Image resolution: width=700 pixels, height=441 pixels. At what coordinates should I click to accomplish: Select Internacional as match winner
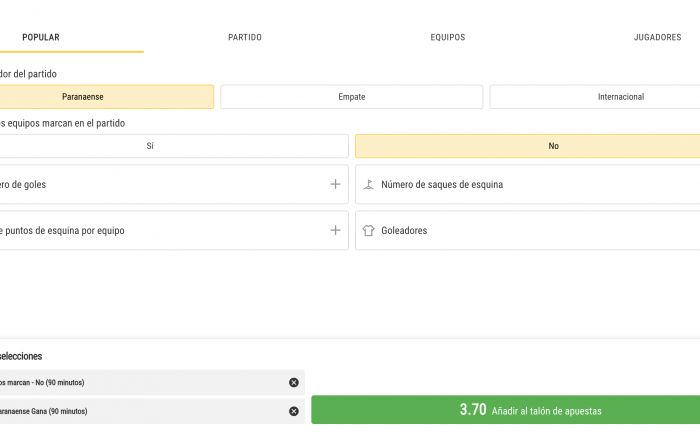pyautogui.click(x=595, y=97)
